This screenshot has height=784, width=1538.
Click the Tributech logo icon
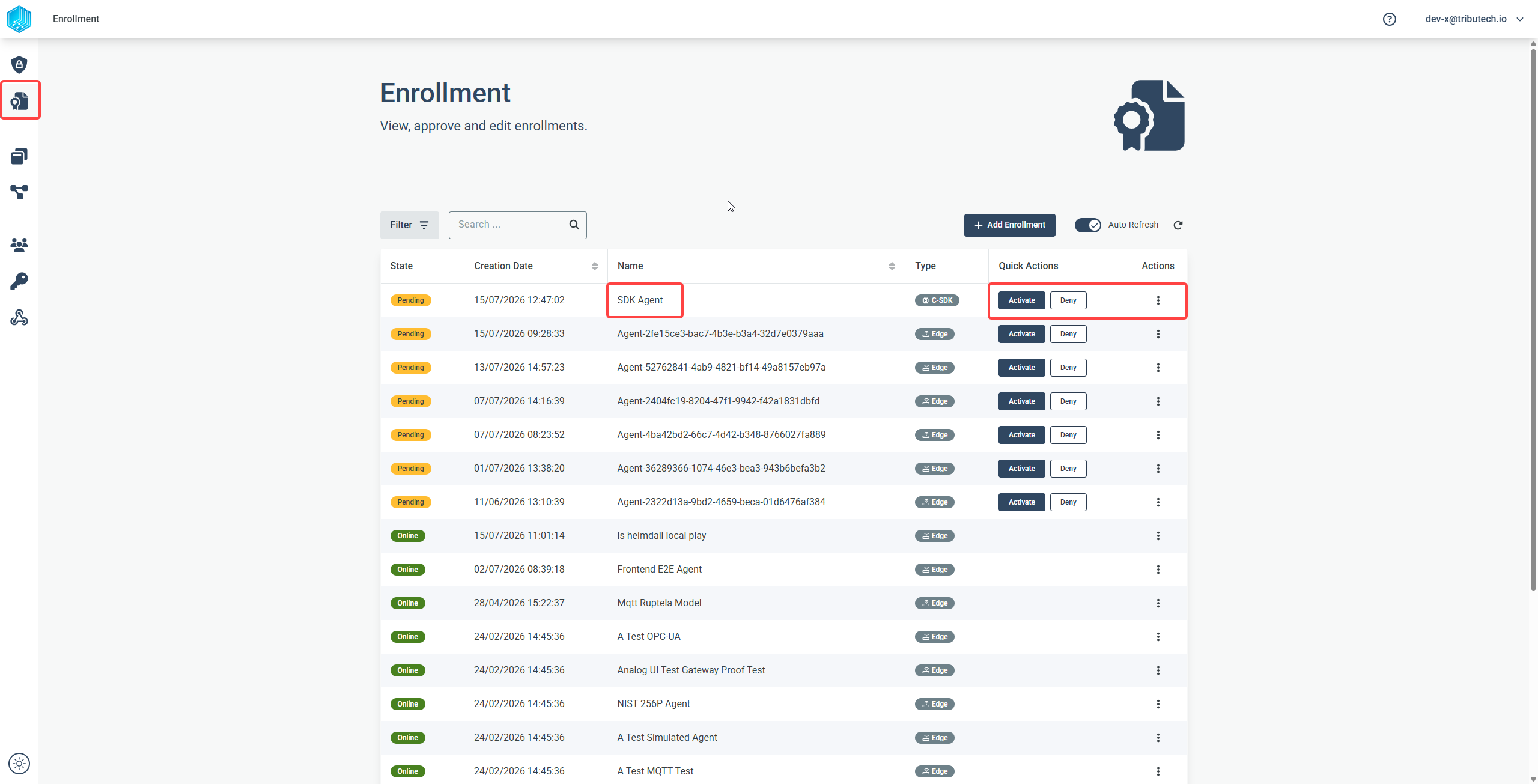[19, 19]
